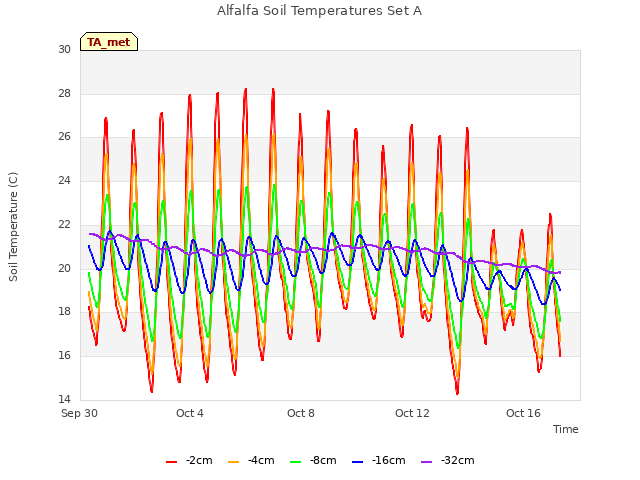Click the 18 y-axis tick label
Viewport: 640px width, 480px height.
pyautogui.click(x=64, y=311)
